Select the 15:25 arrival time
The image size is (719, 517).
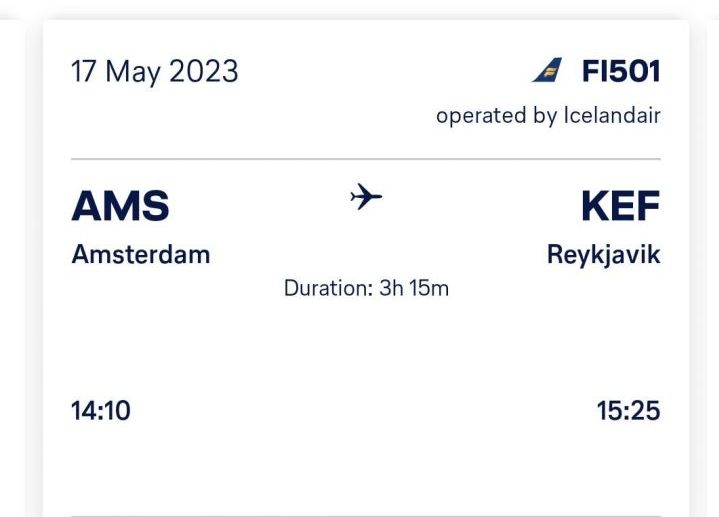(x=628, y=410)
